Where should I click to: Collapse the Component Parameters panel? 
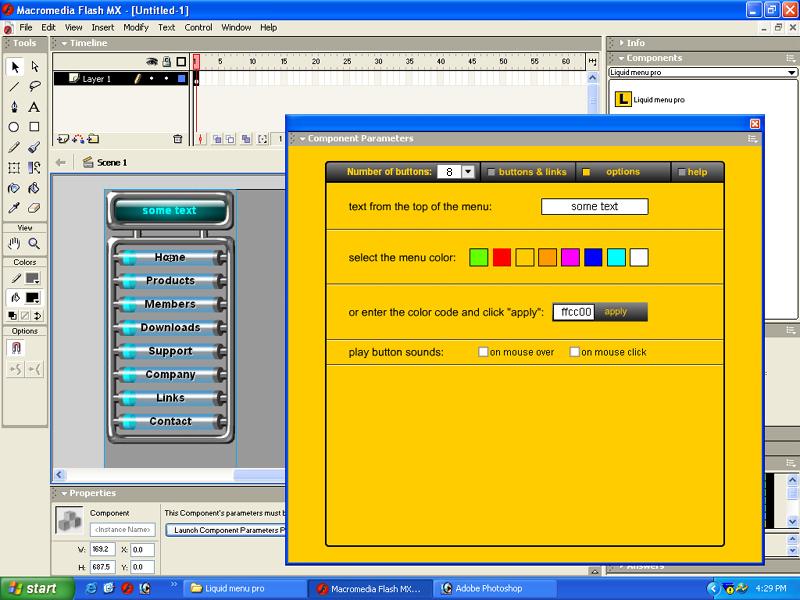coord(303,138)
